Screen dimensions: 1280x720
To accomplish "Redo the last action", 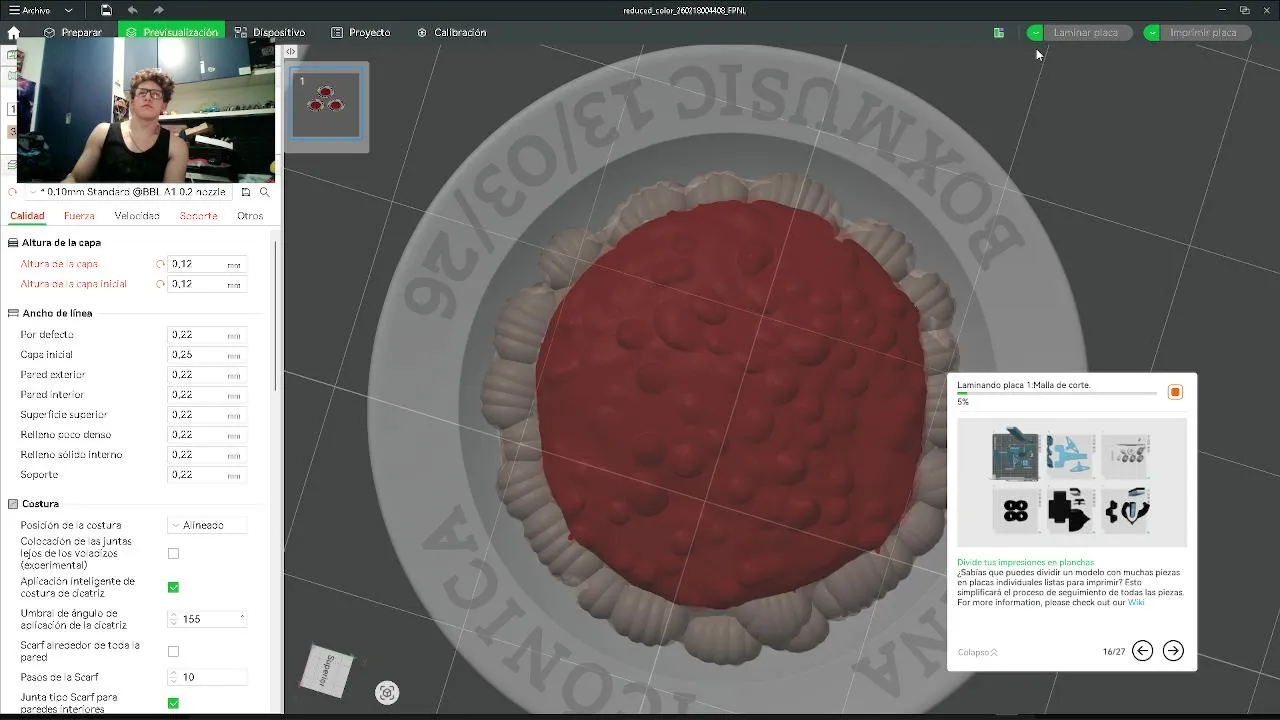I will point(159,10).
